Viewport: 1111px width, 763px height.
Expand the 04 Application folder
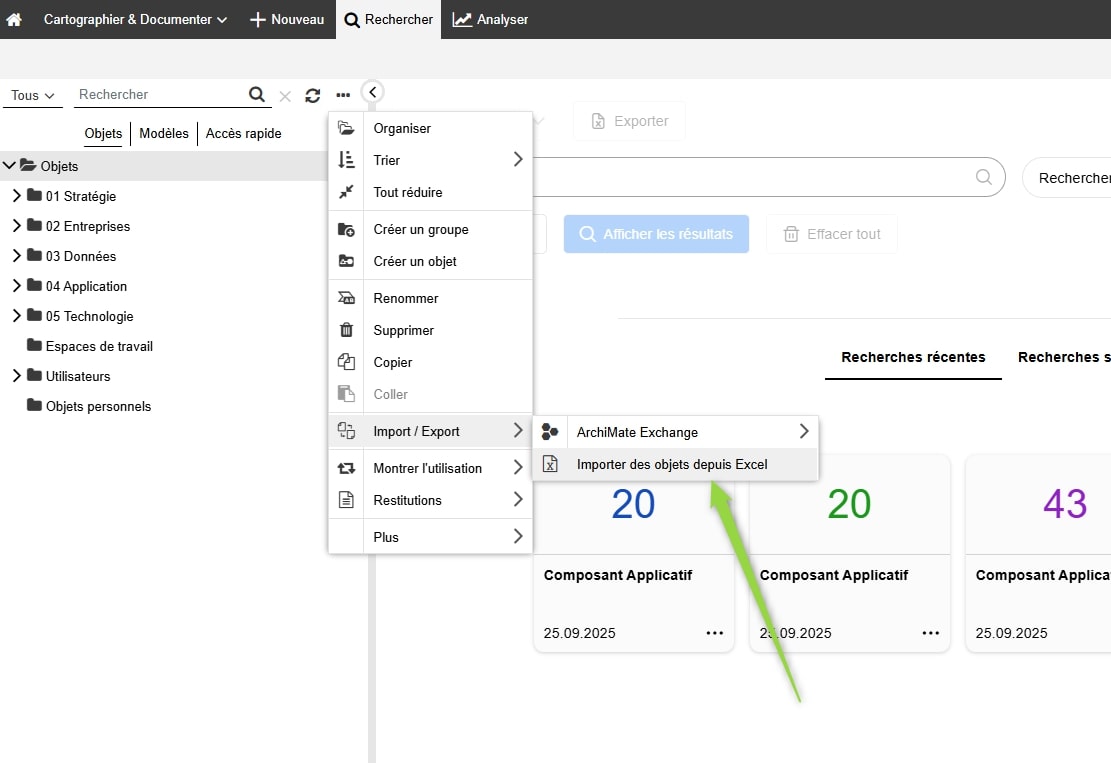coord(16,286)
